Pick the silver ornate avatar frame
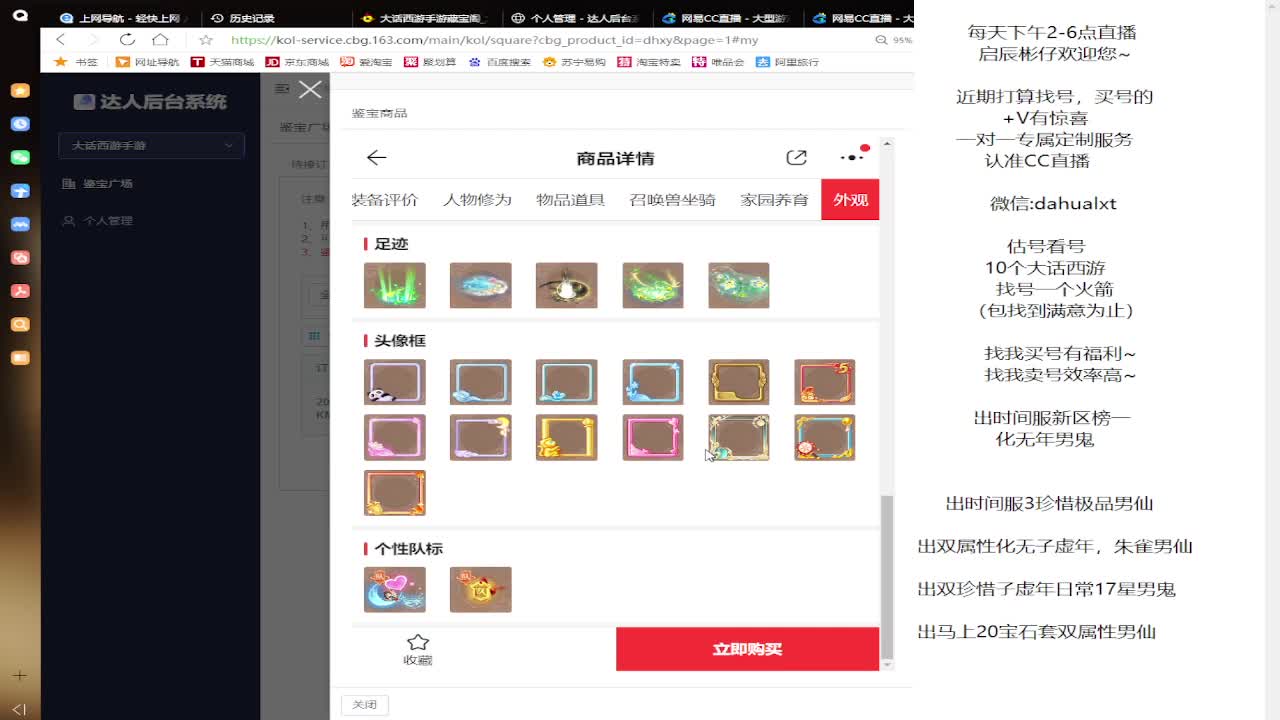The image size is (1280, 720). [x=739, y=437]
